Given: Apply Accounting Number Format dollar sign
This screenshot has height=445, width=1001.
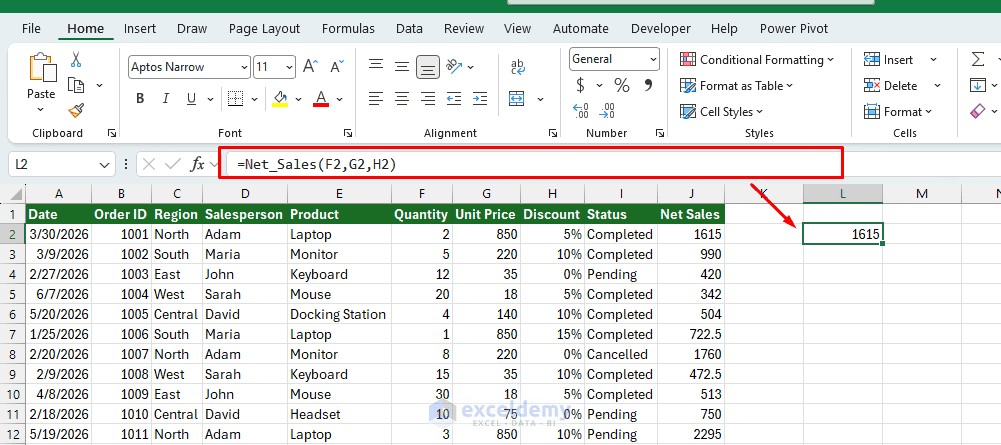Looking at the screenshot, I should coord(580,85).
